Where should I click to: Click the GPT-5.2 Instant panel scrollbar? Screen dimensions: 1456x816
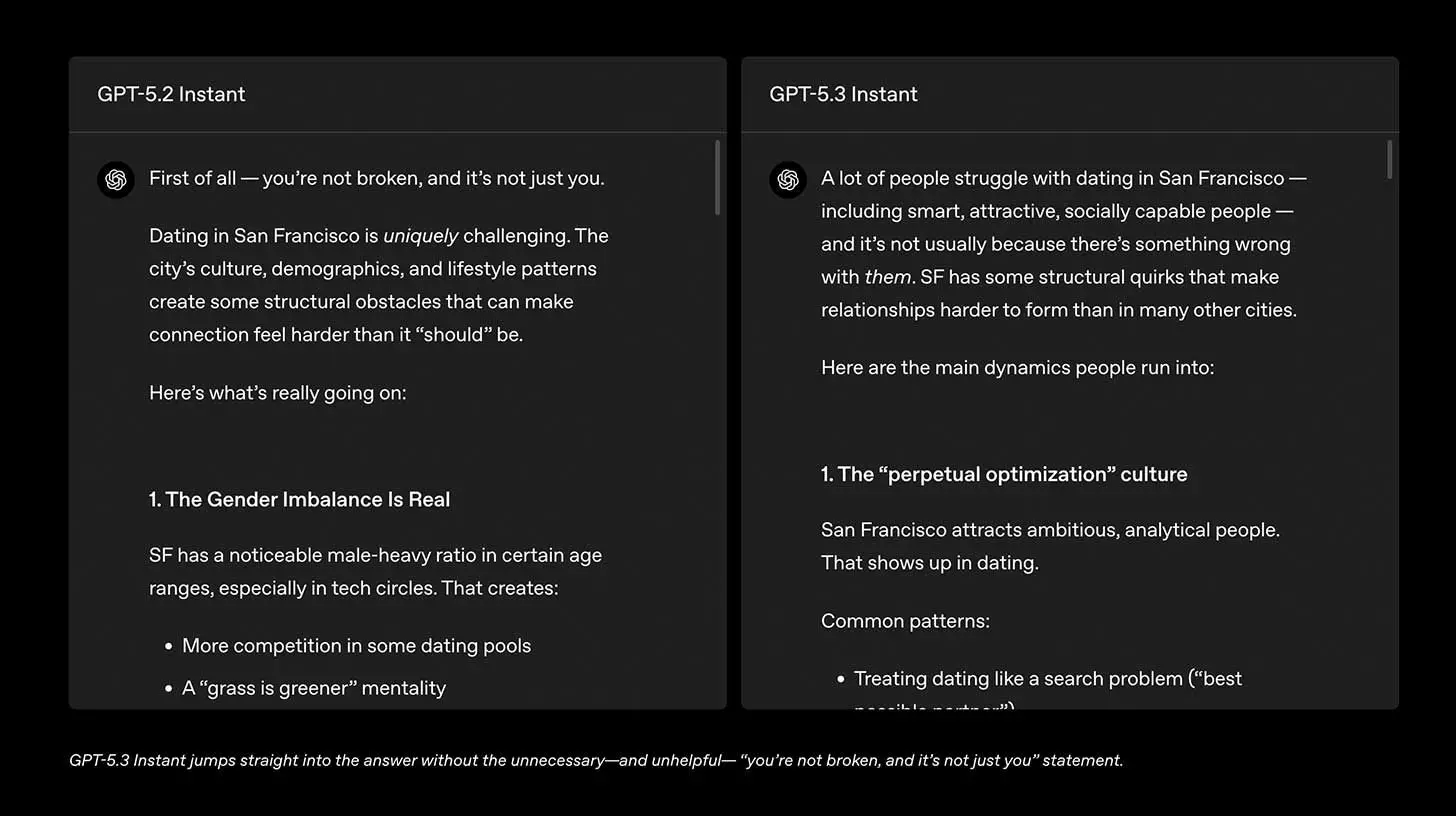tap(717, 177)
